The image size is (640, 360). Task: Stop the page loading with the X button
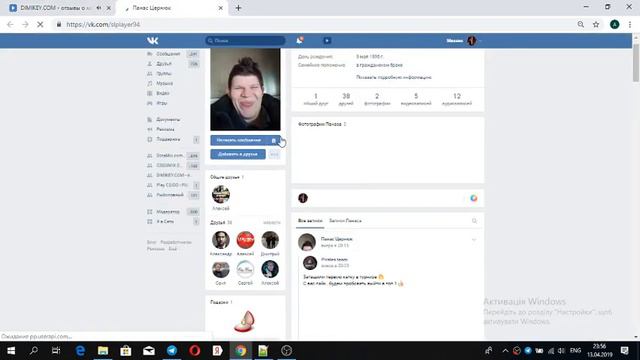click(40, 24)
